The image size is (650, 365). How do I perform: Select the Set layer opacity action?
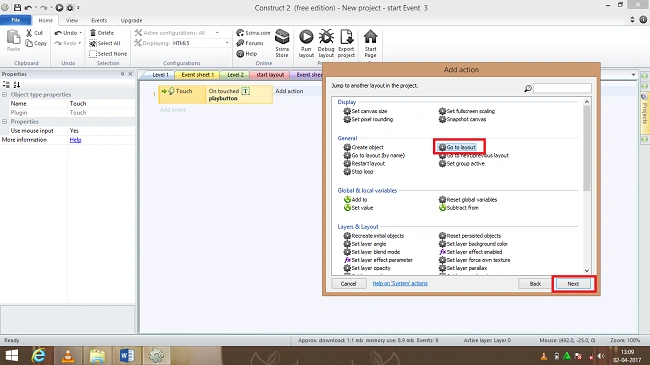point(367,268)
